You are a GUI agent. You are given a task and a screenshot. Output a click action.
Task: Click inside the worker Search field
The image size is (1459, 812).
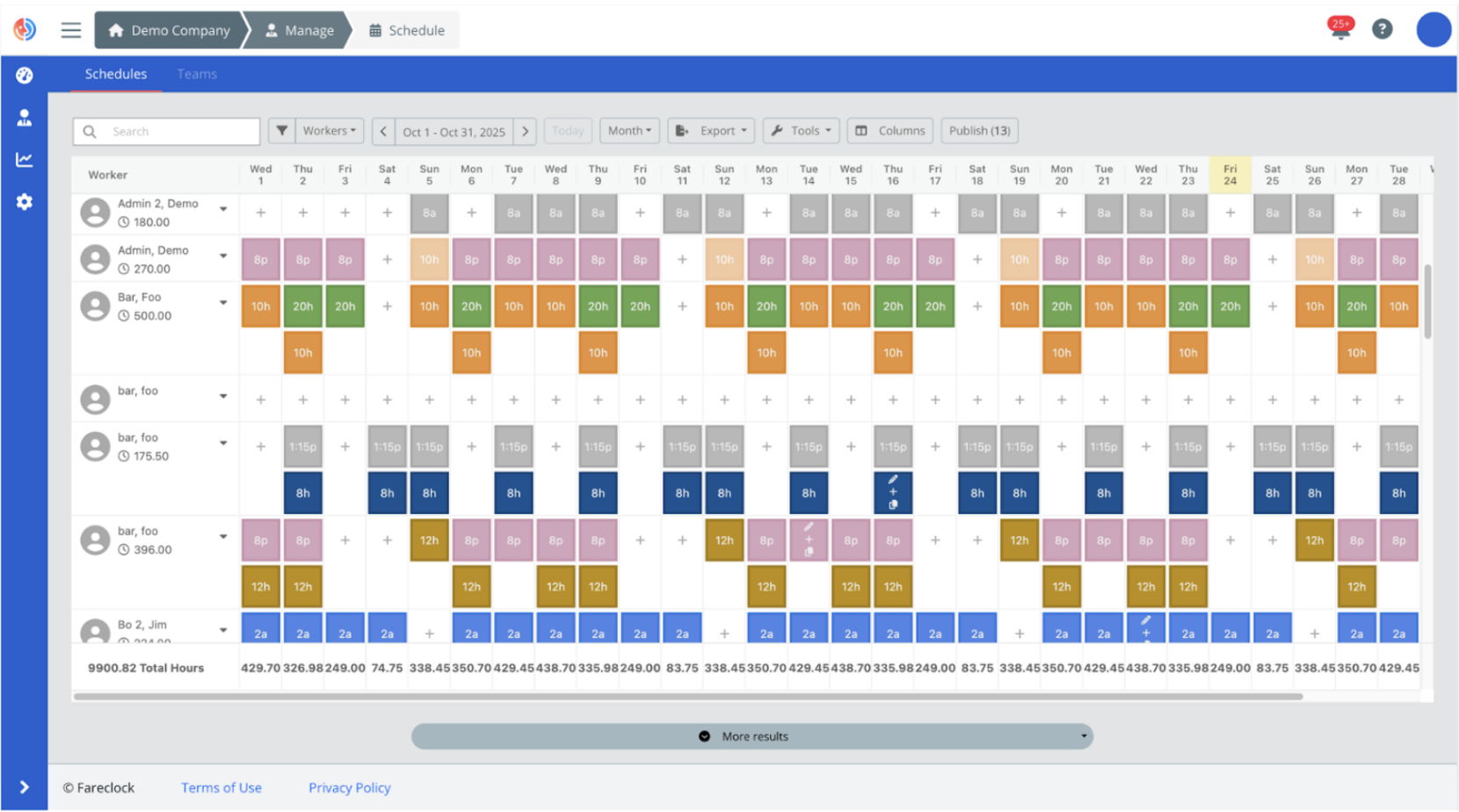(x=167, y=131)
